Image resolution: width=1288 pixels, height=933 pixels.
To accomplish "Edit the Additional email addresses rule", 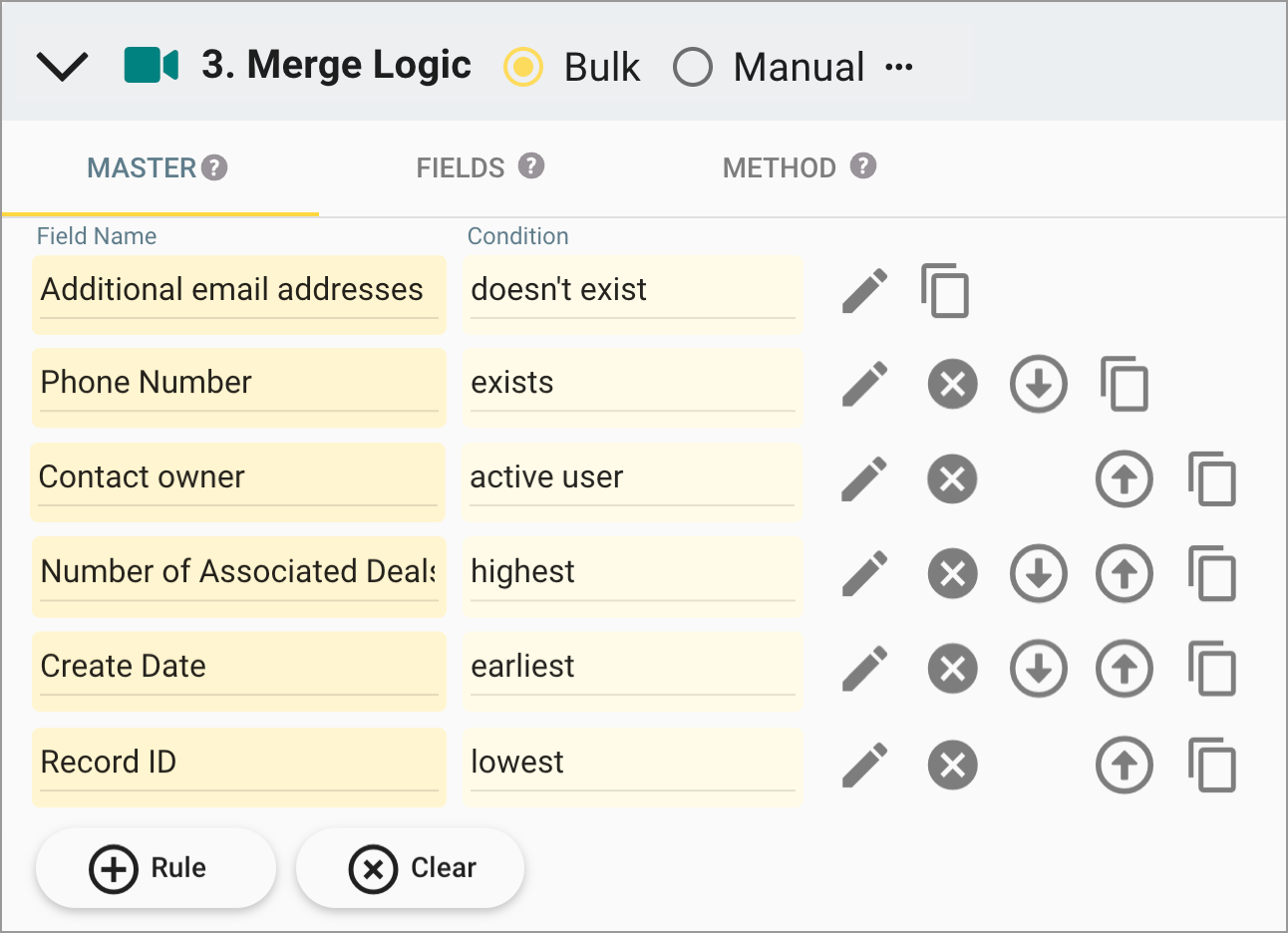I will point(865,290).
